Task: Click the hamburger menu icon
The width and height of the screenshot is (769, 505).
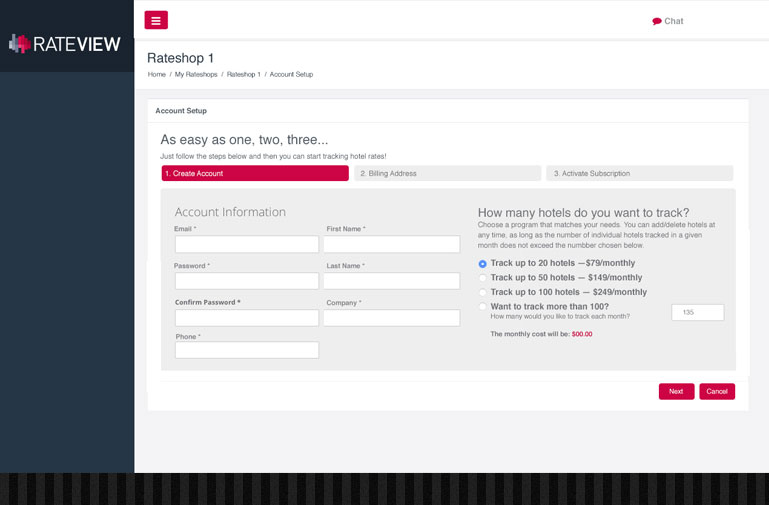Action: (x=156, y=20)
